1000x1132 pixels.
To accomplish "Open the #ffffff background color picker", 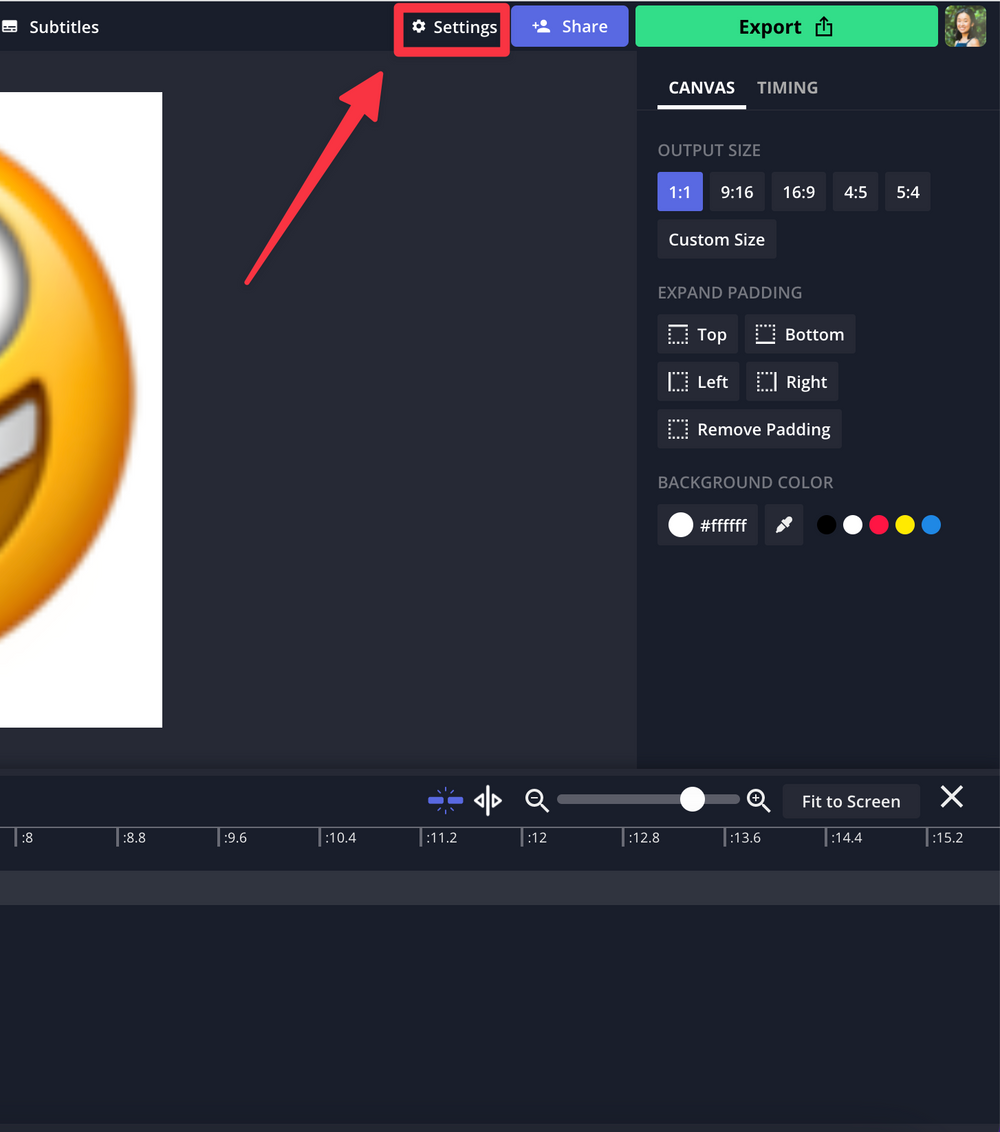I will tap(707, 525).
